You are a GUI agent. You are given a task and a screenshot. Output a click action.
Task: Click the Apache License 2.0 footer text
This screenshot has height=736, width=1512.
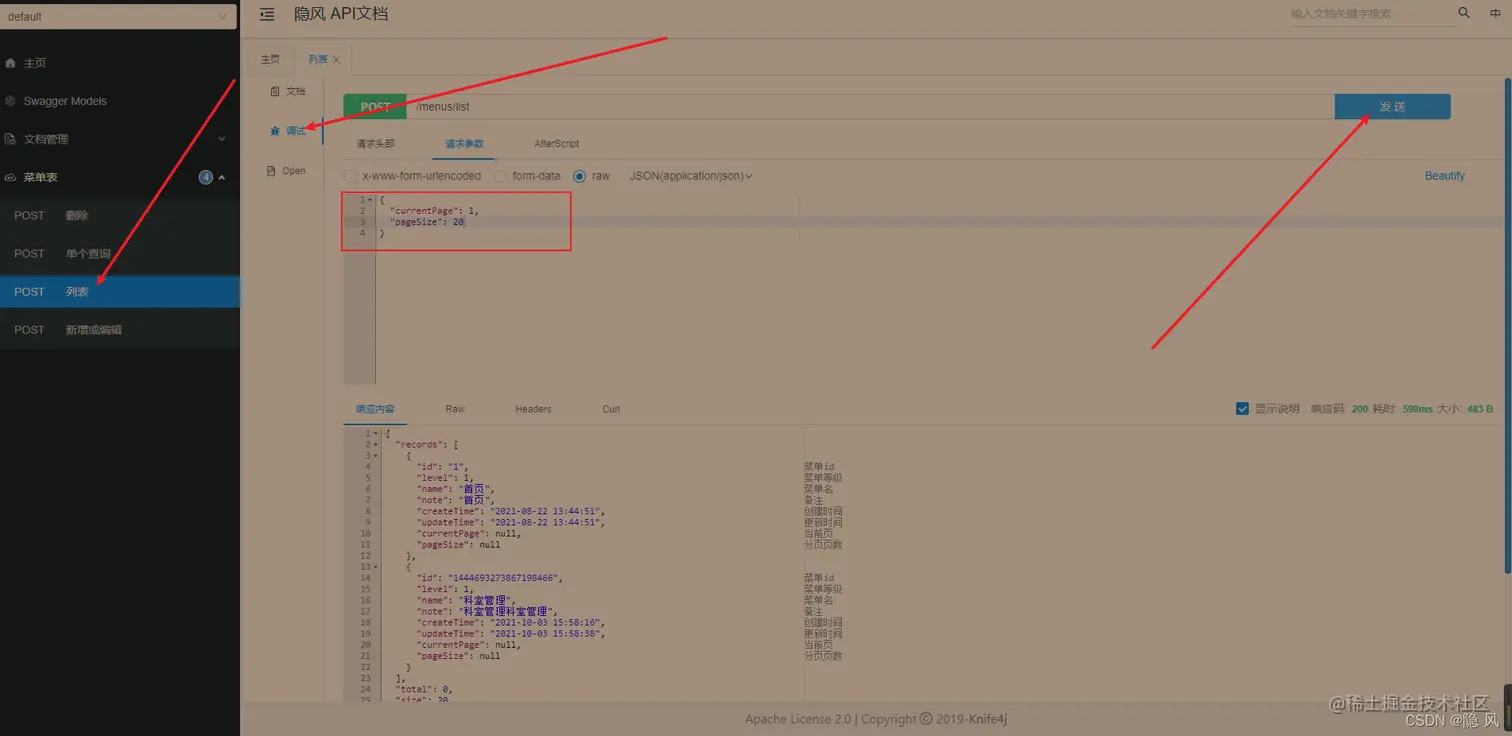(798, 719)
